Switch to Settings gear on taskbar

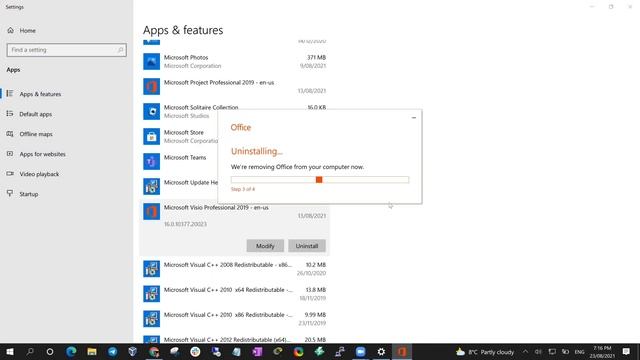coord(381,351)
